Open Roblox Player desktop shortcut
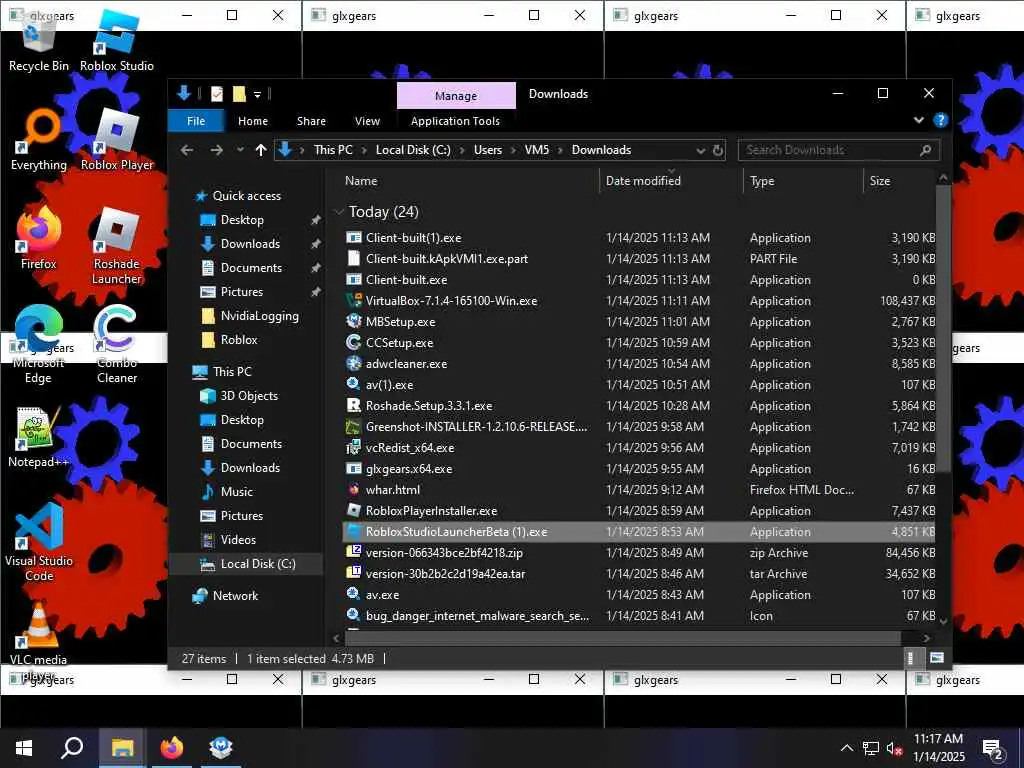Screen dimensions: 1024x768 (117, 140)
